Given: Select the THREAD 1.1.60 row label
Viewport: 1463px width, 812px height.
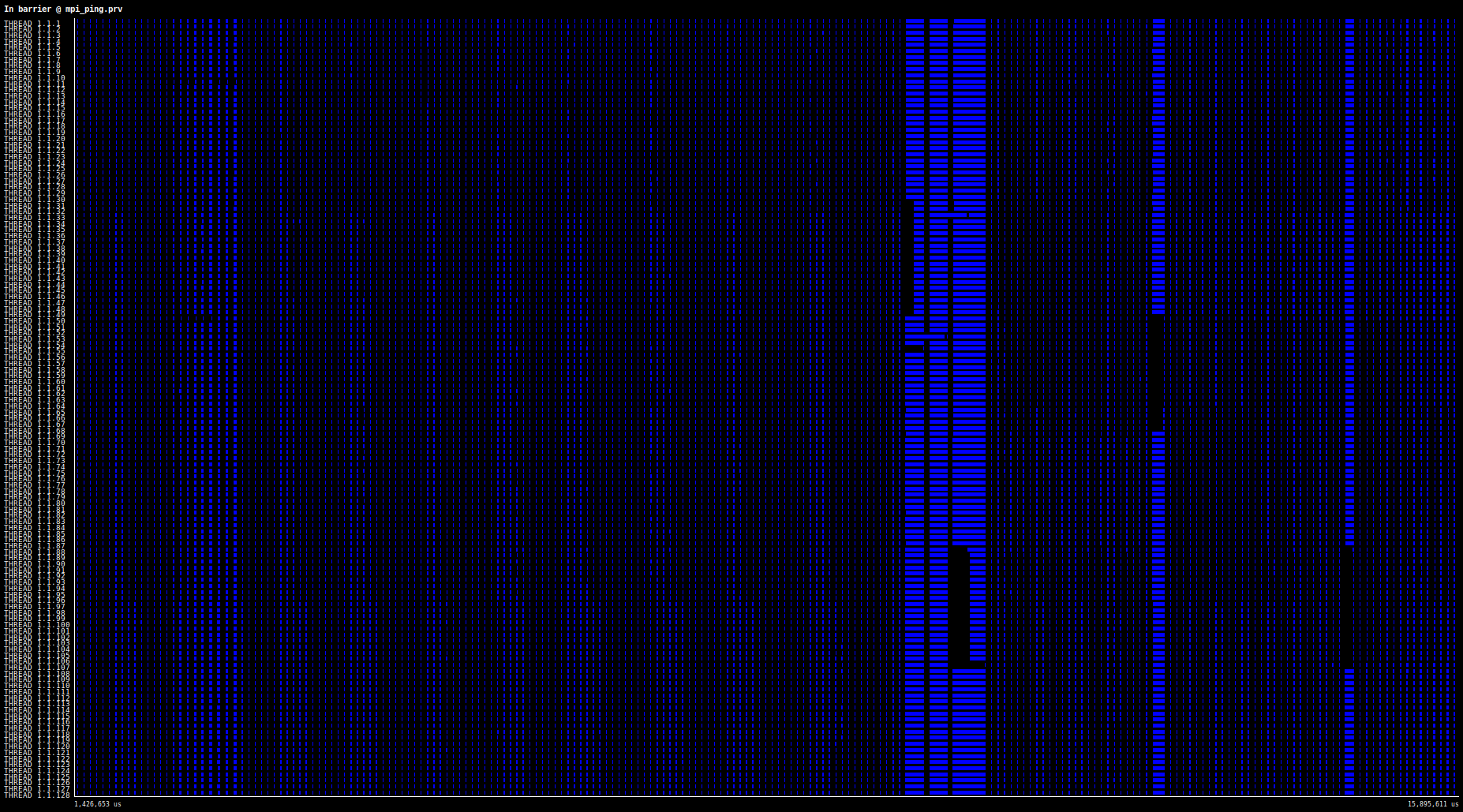Looking at the screenshot, I should click(x=35, y=382).
